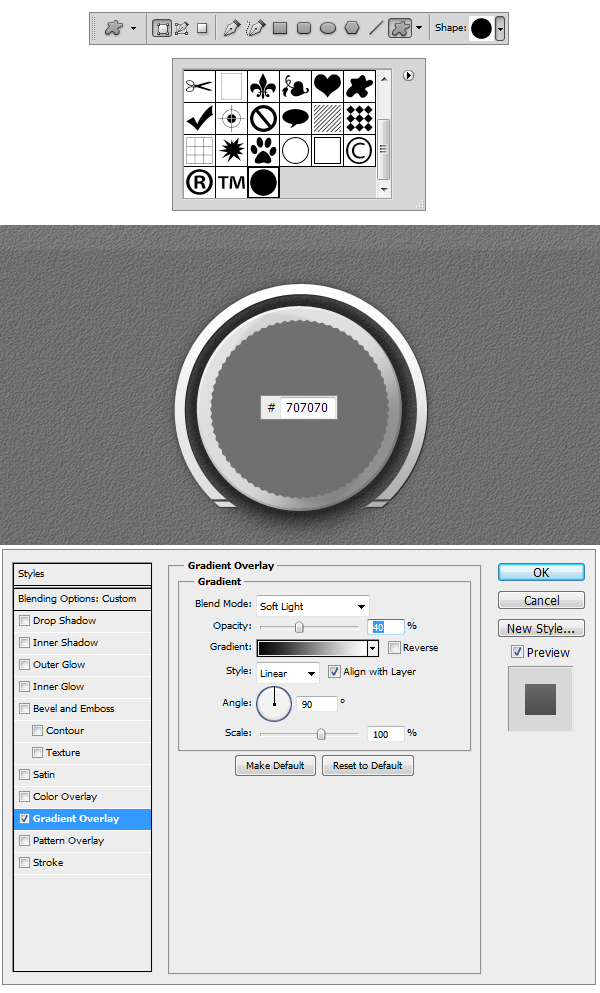Click the Scale slider handle

tap(321, 734)
